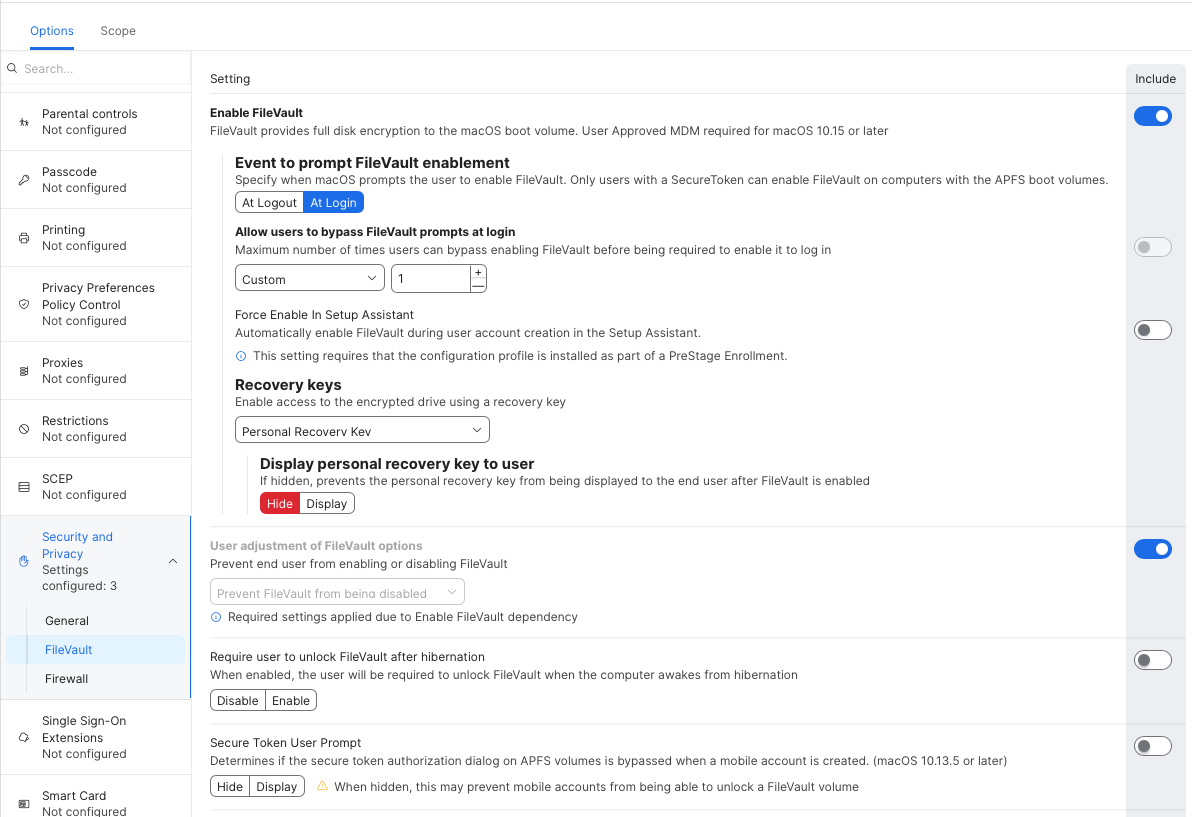Collapse the Security and Privacy section
Screen dimensions: 1192x817
[173, 562]
